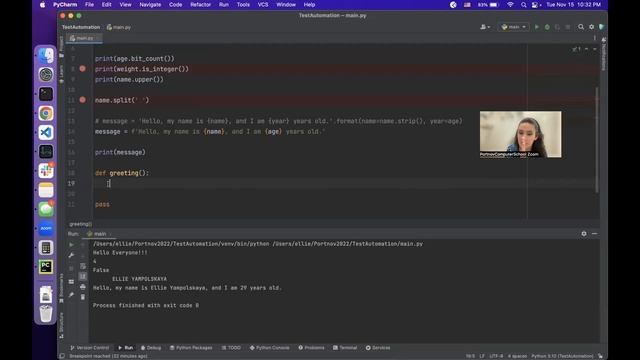Open Finder from the Dock
Image resolution: width=640 pixels, height=360 pixels.
point(46,56)
